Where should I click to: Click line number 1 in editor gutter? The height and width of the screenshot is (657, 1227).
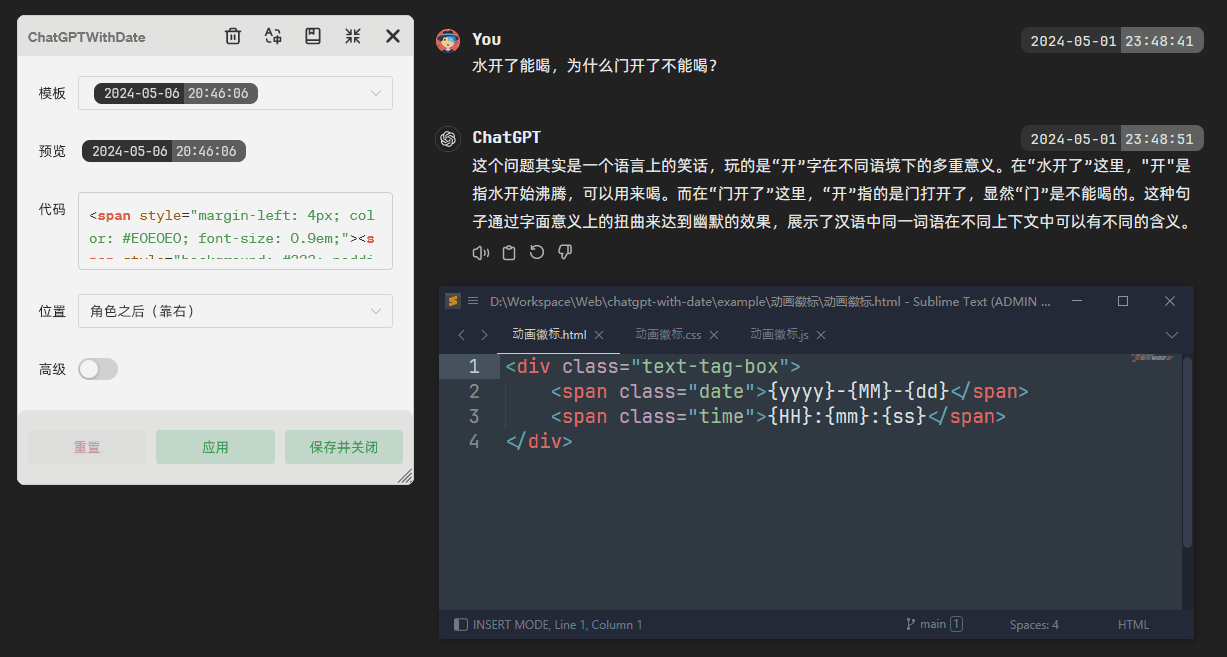tap(474, 366)
